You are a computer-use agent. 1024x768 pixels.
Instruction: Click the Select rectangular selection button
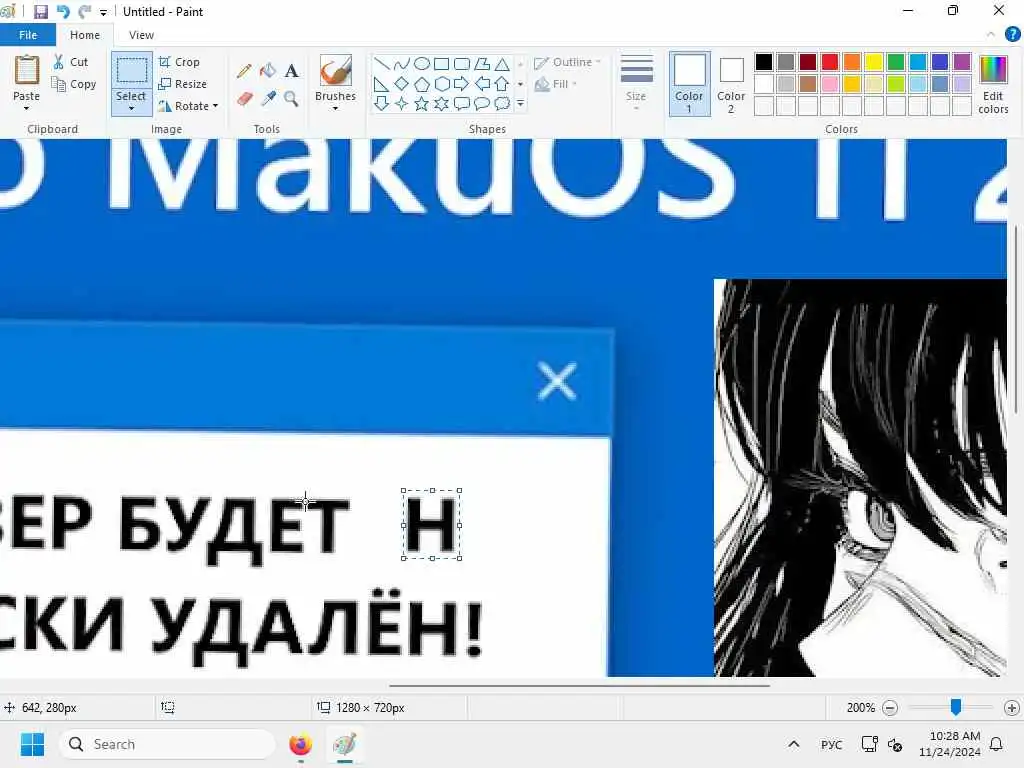(x=131, y=71)
